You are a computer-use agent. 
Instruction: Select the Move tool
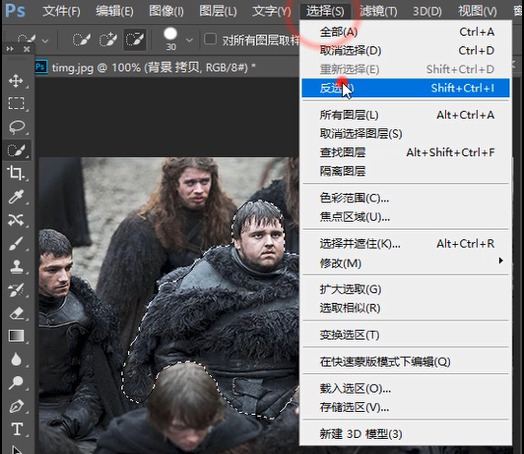point(16,81)
